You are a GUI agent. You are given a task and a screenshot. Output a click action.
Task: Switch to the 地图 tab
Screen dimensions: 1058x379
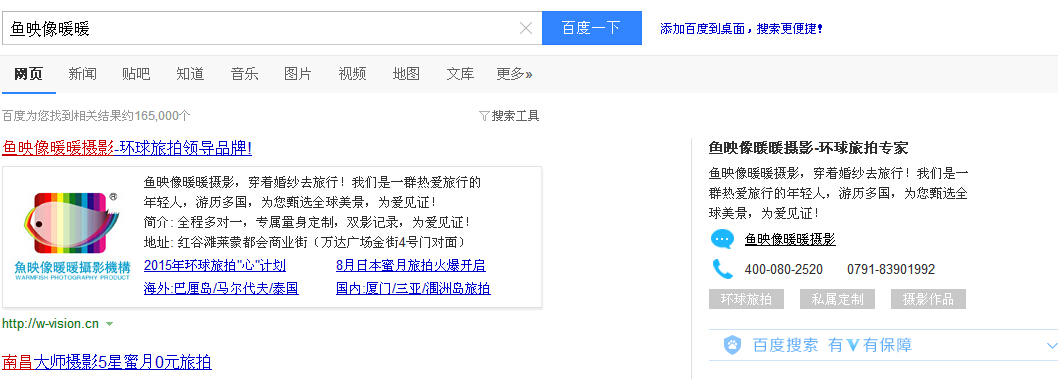[x=406, y=74]
